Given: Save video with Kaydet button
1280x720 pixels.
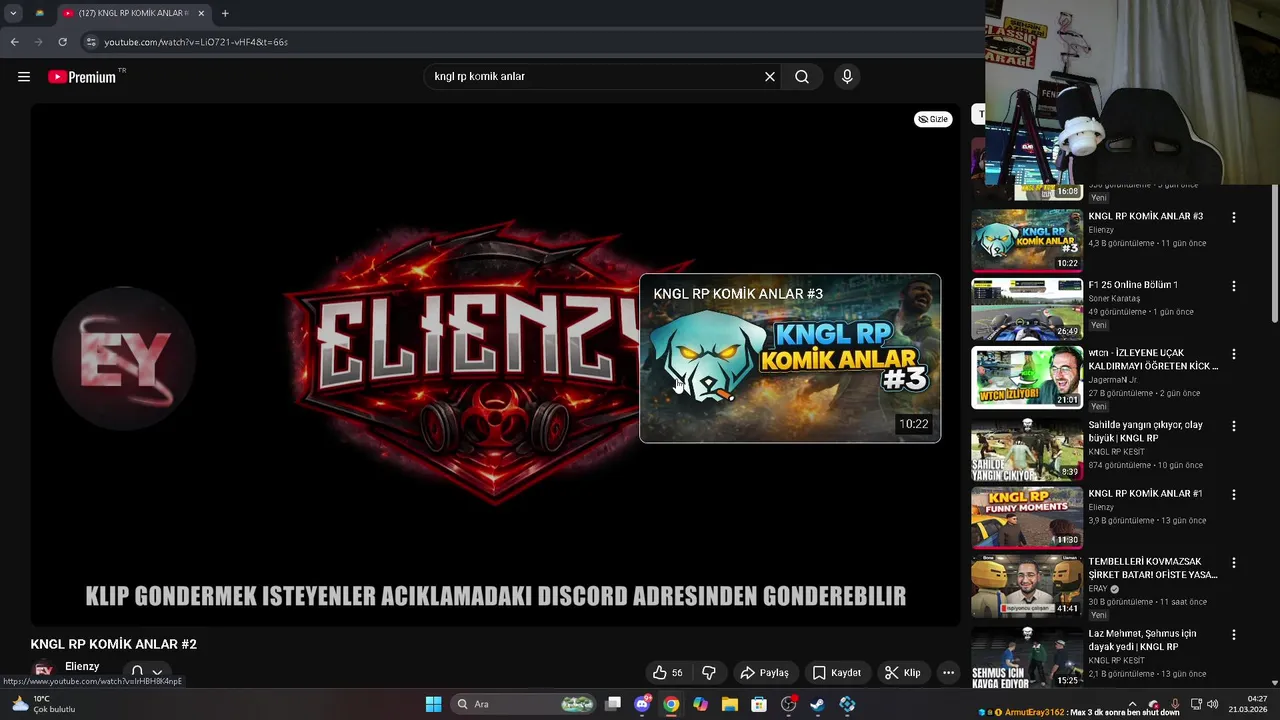Looking at the screenshot, I should (837, 673).
